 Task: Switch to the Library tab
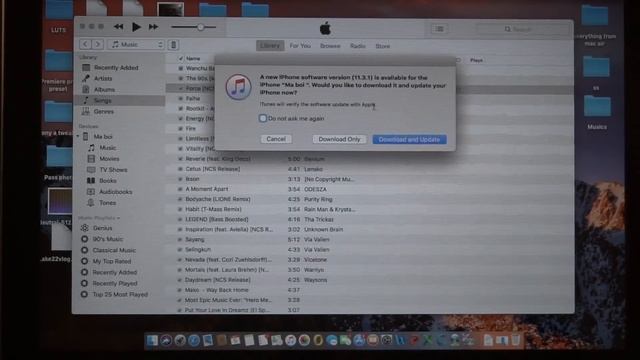[270, 46]
